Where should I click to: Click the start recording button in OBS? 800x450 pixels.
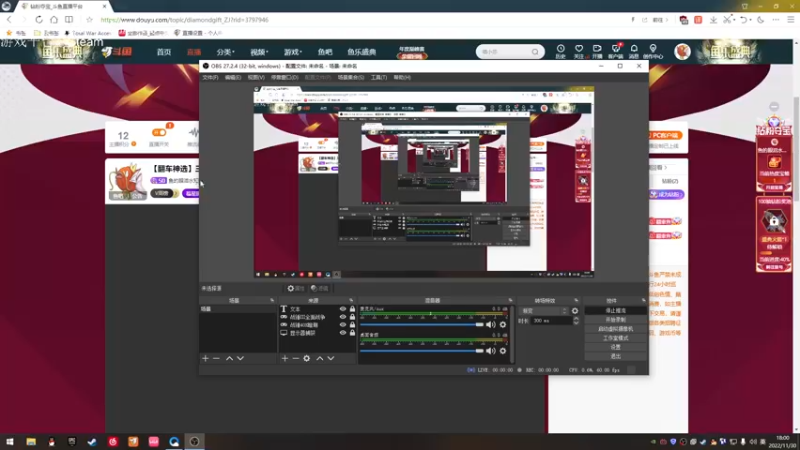[x=615, y=320]
